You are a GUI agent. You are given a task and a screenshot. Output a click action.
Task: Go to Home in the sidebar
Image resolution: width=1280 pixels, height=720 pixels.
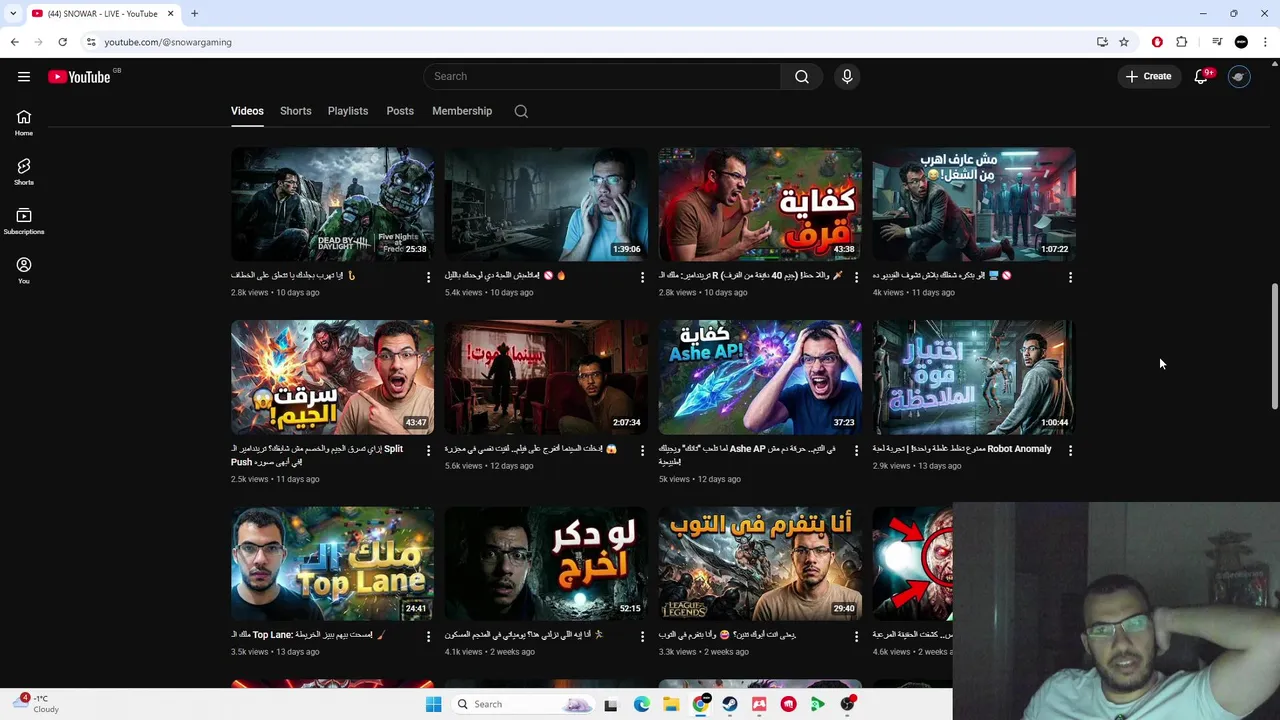coord(24,123)
